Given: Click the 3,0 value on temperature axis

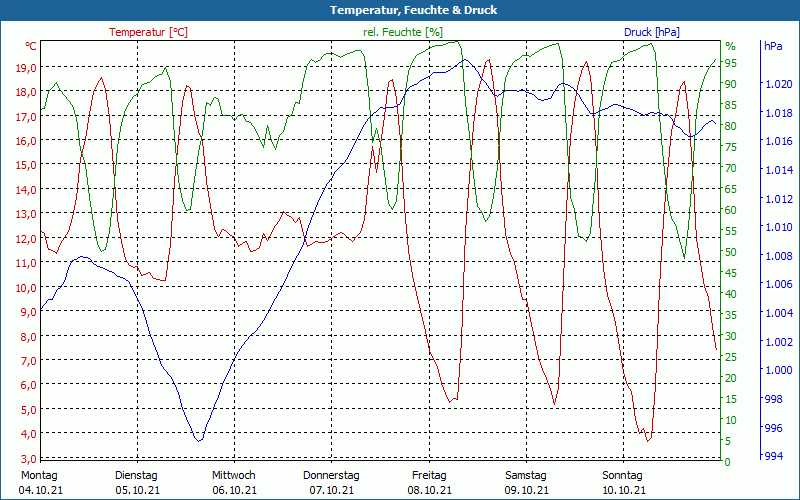Looking at the screenshot, I should (28, 458).
